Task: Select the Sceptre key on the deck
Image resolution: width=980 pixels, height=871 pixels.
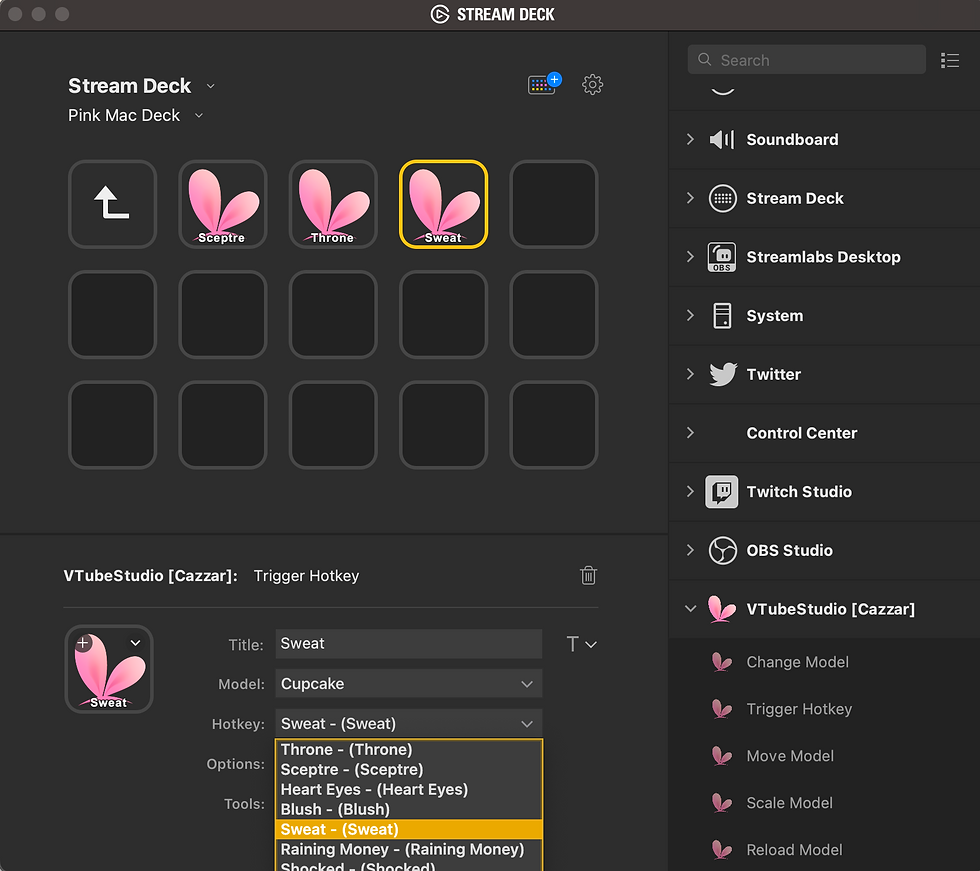Action: [x=222, y=204]
